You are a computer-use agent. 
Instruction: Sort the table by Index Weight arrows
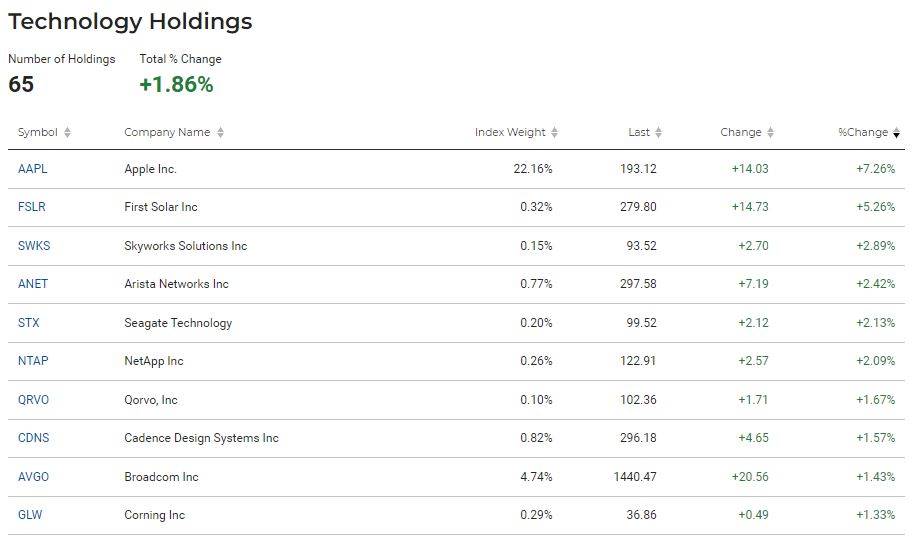pos(554,132)
